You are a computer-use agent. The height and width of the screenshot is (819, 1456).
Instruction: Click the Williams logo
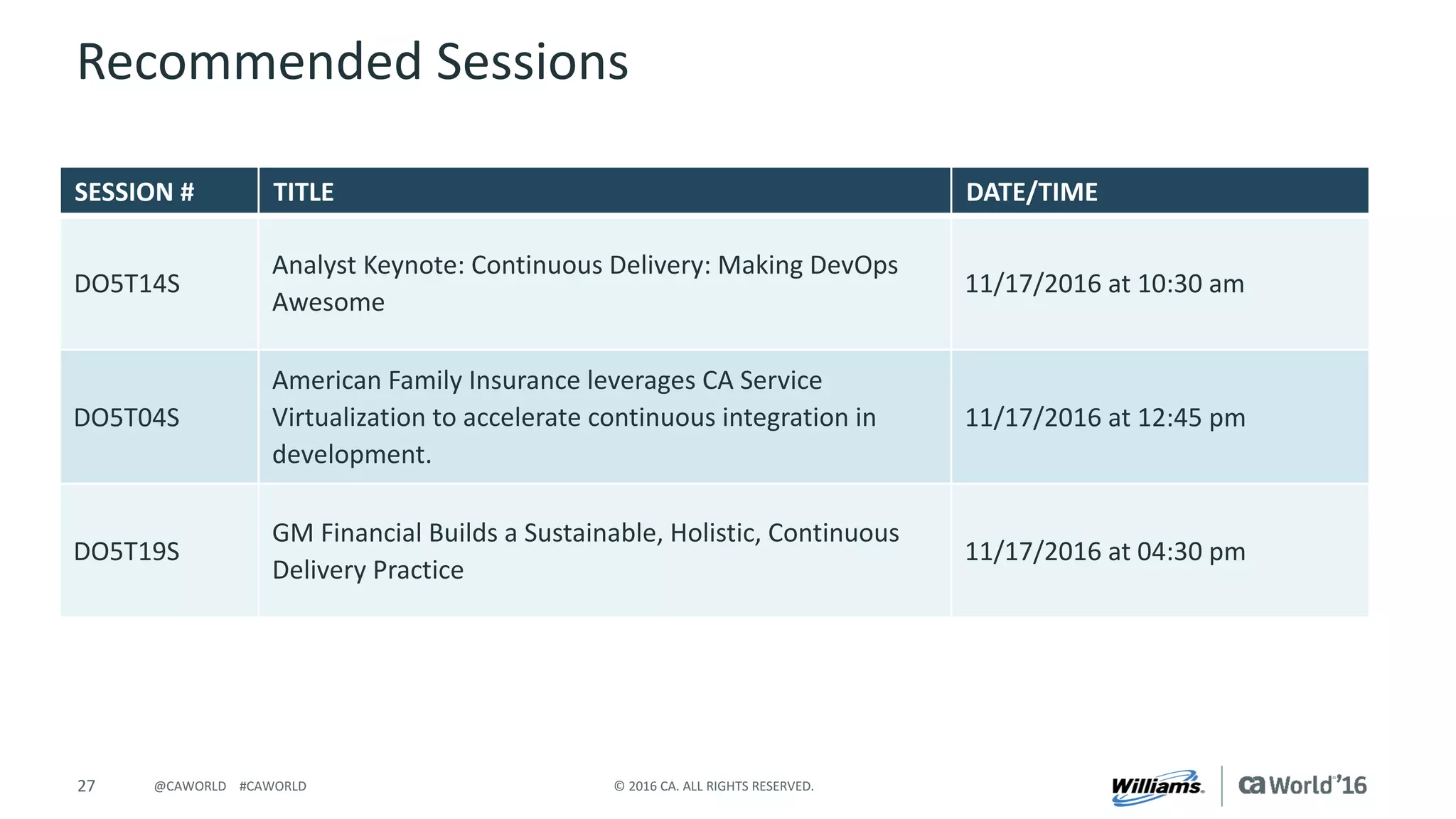pyautogui.click(x=1157, y=787)
